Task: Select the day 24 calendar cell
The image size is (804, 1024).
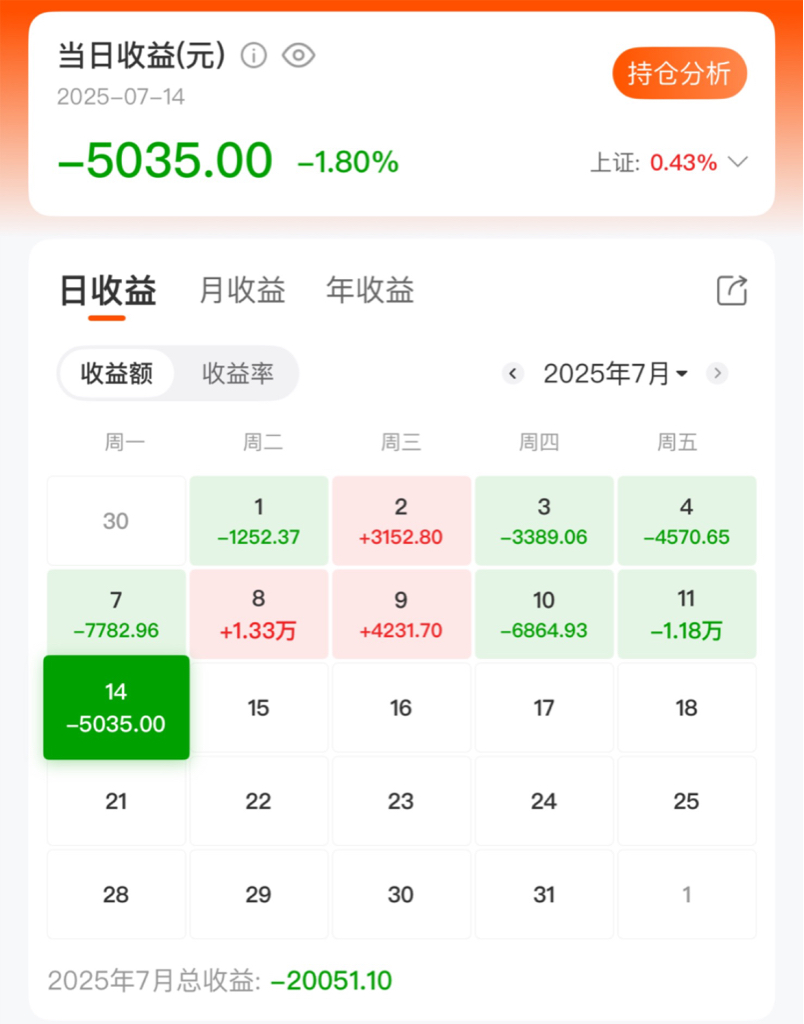Action: point(544,801)
